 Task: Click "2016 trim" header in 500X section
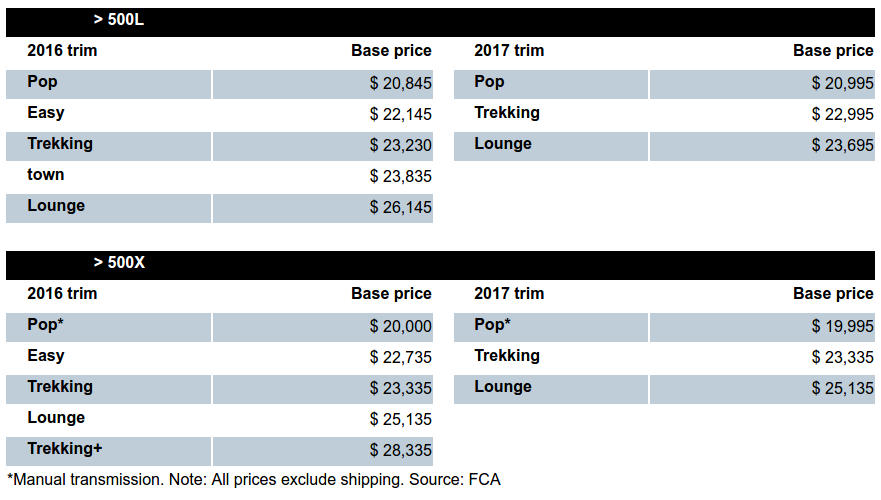tap(62, 294)
